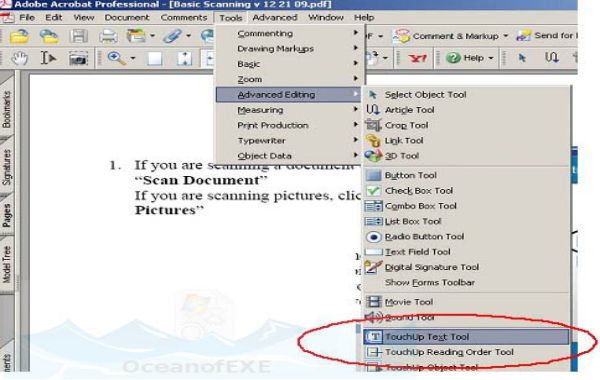Expand the Commenting submenu
600x380 pixels.
tap(289, 33)
